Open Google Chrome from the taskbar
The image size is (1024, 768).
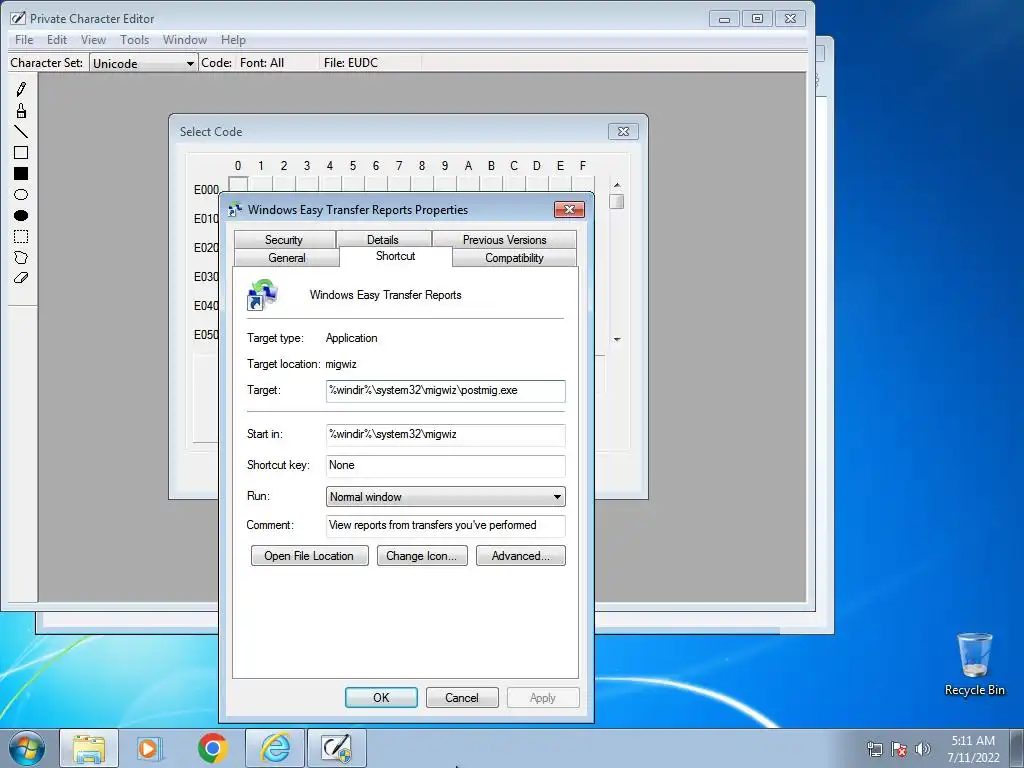[x=212, y=748]
